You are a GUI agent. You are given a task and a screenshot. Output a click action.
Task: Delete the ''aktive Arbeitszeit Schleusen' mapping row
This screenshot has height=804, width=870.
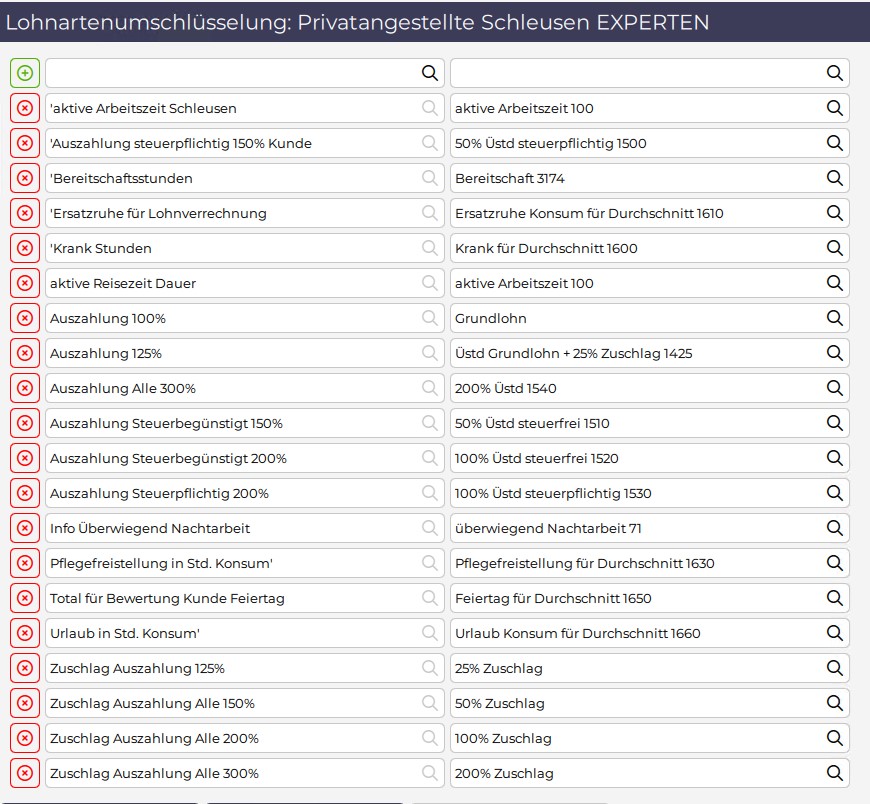click(x=25, y=108)
